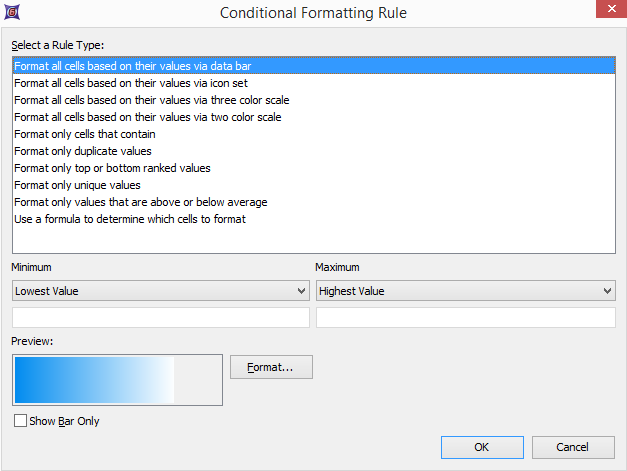Click the application icon in title bar
The height and width of the screenshot is (471, 627).
coord(12,12)
